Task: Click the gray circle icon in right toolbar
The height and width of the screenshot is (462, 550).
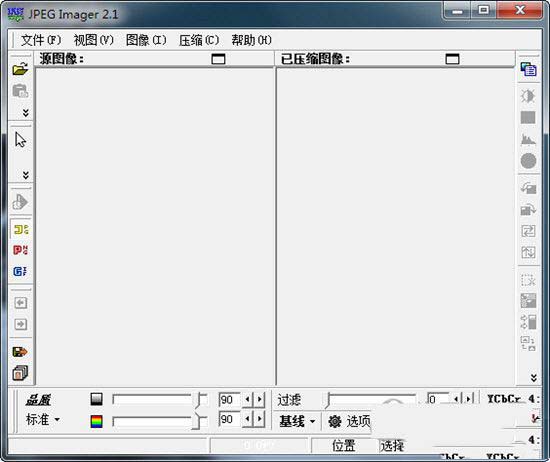Action: [528, 161]
